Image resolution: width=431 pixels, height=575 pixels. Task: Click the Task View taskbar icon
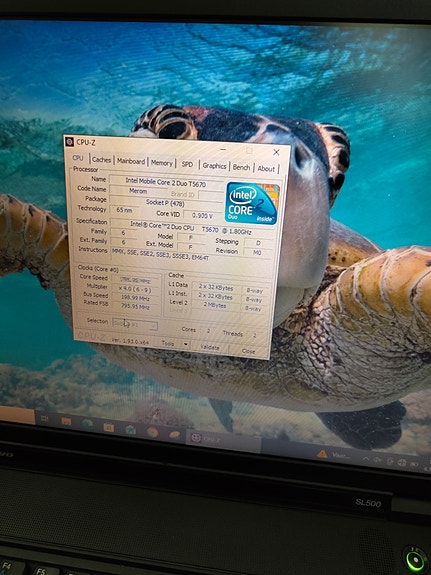[x=44, y=418]
